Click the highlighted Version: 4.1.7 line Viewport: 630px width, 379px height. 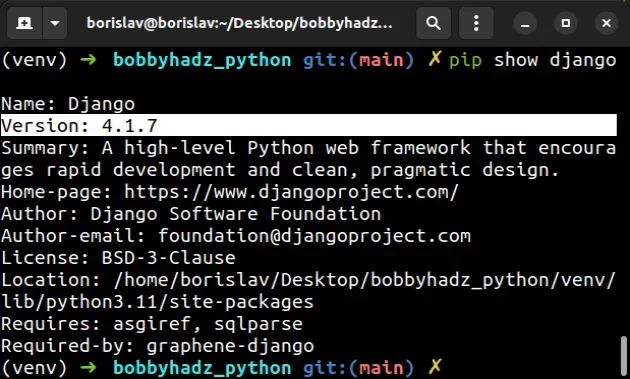[x=309, y=125]
